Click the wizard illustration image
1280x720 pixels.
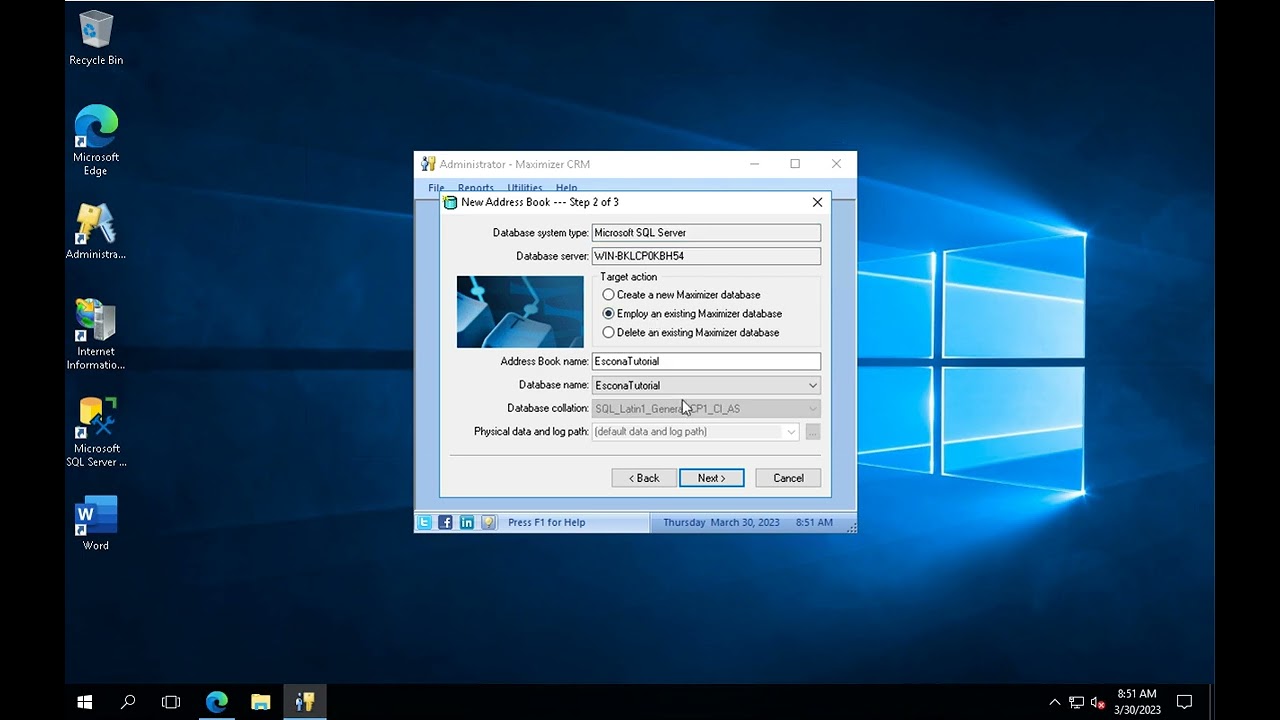tap(520, 312)
